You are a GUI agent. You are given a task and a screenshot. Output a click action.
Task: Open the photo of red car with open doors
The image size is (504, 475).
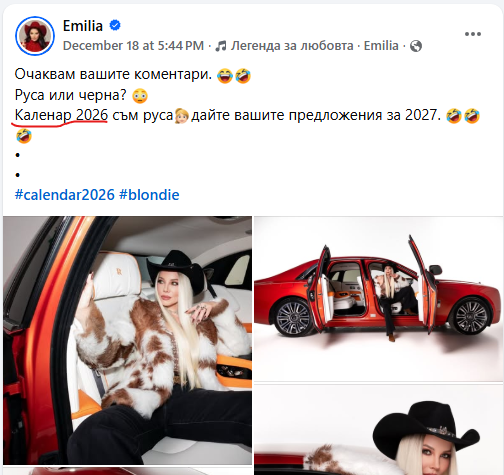pyautogui.click(x=378, y=299)
